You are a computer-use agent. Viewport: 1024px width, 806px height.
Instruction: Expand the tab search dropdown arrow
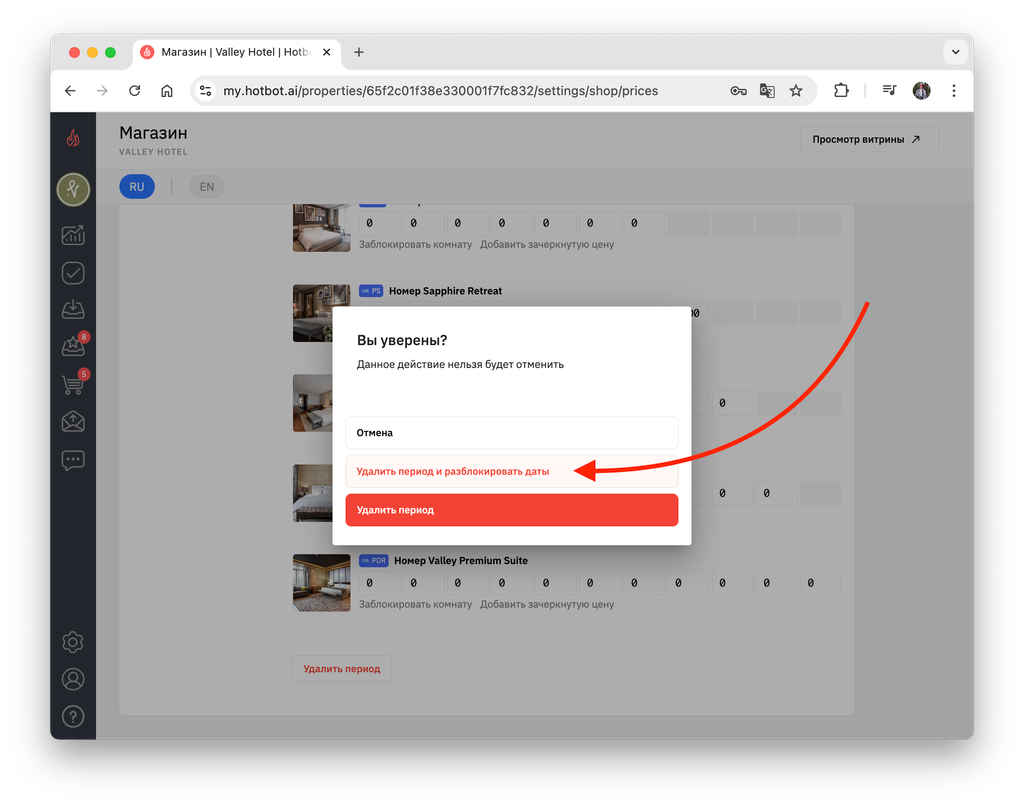(x=955, y=52)
